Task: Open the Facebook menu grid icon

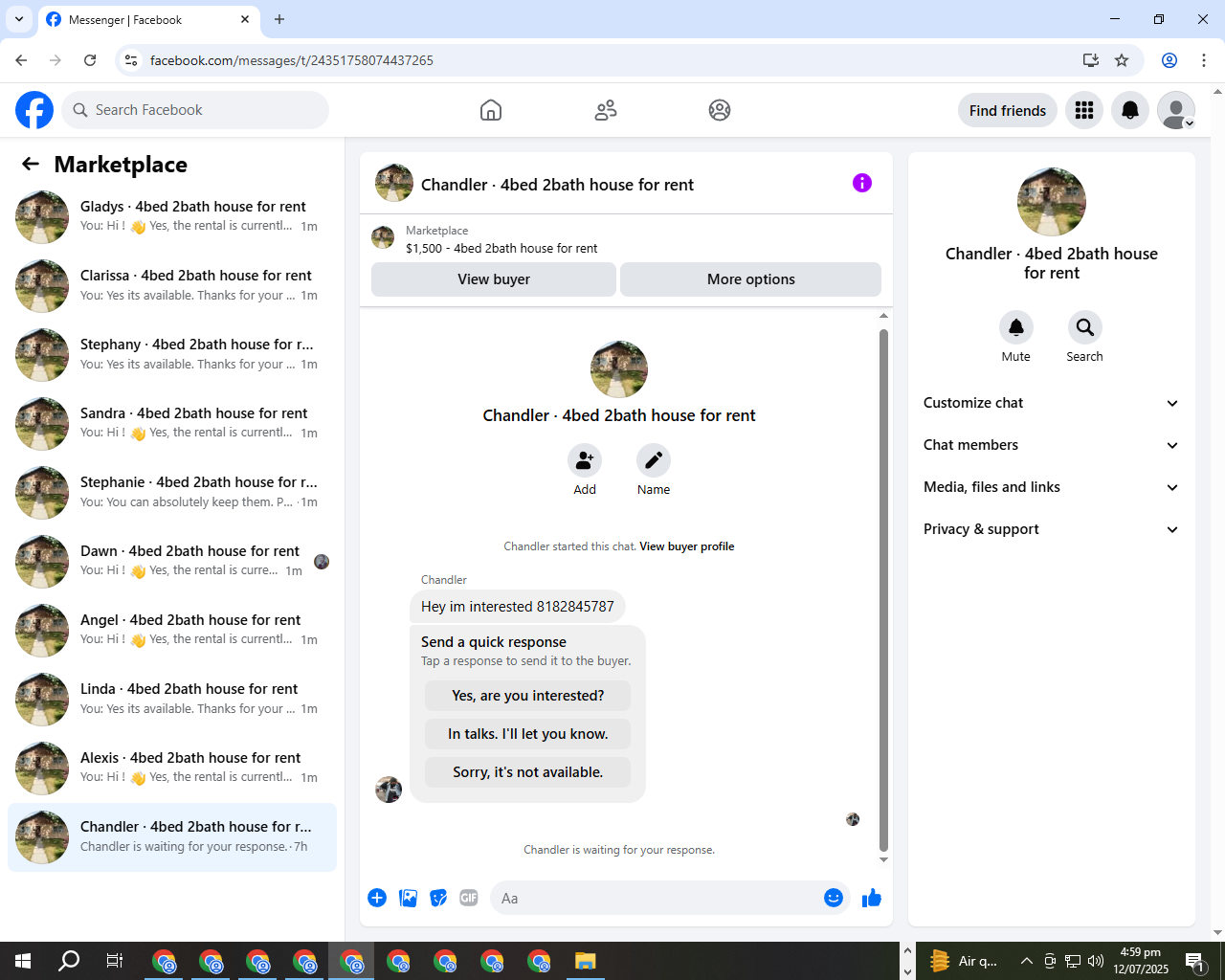Action: tap(1084, 110)
